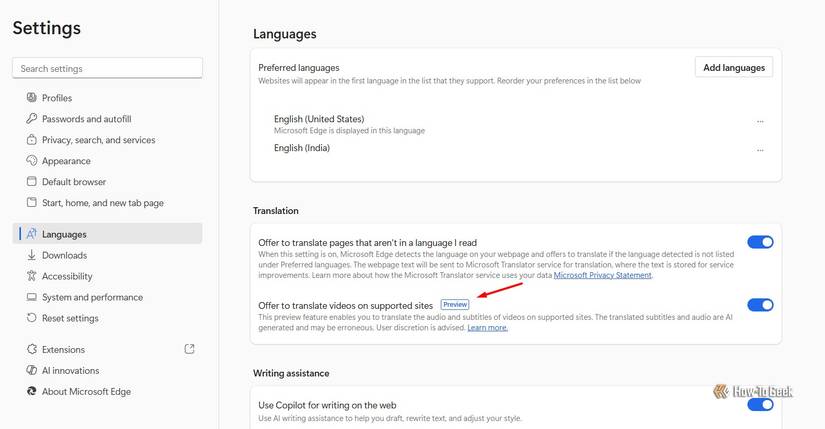Click the Privacy lock icon
825x429 pixels.
[x=32, y=139]
